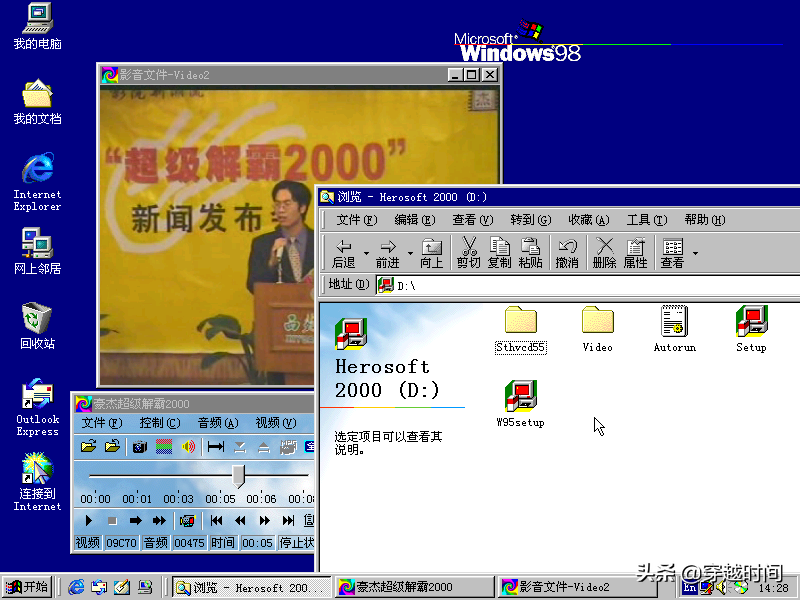
Task: Expand the 查看 views dropdown arrow
Action: 695,253
